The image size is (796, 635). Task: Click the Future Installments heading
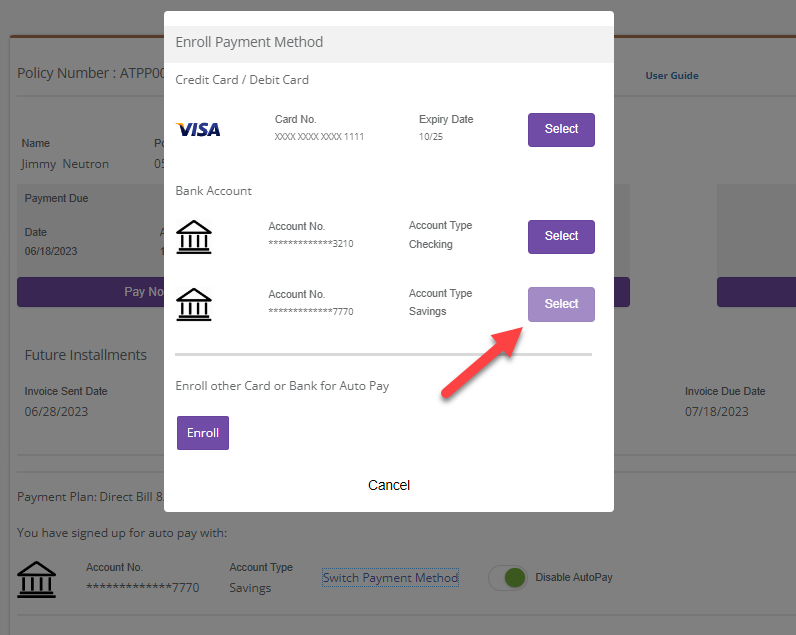point(86,355)
